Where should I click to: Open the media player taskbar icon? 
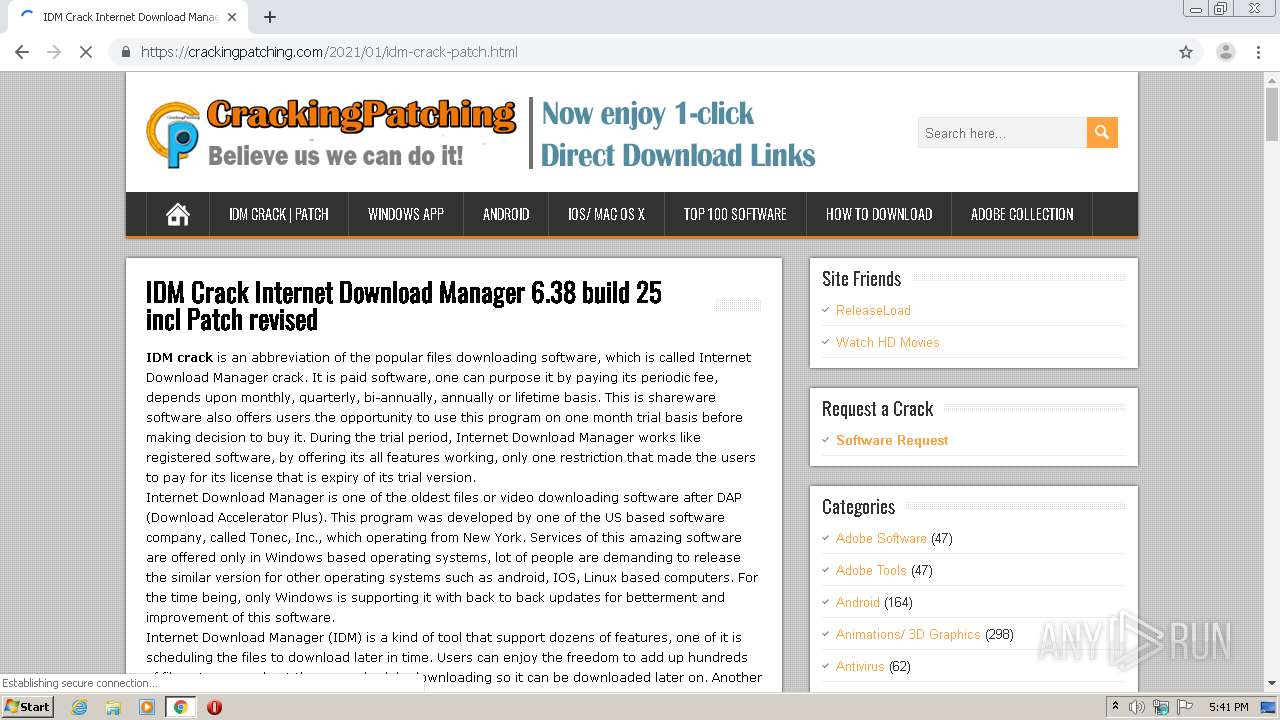[x=147, y=707]
